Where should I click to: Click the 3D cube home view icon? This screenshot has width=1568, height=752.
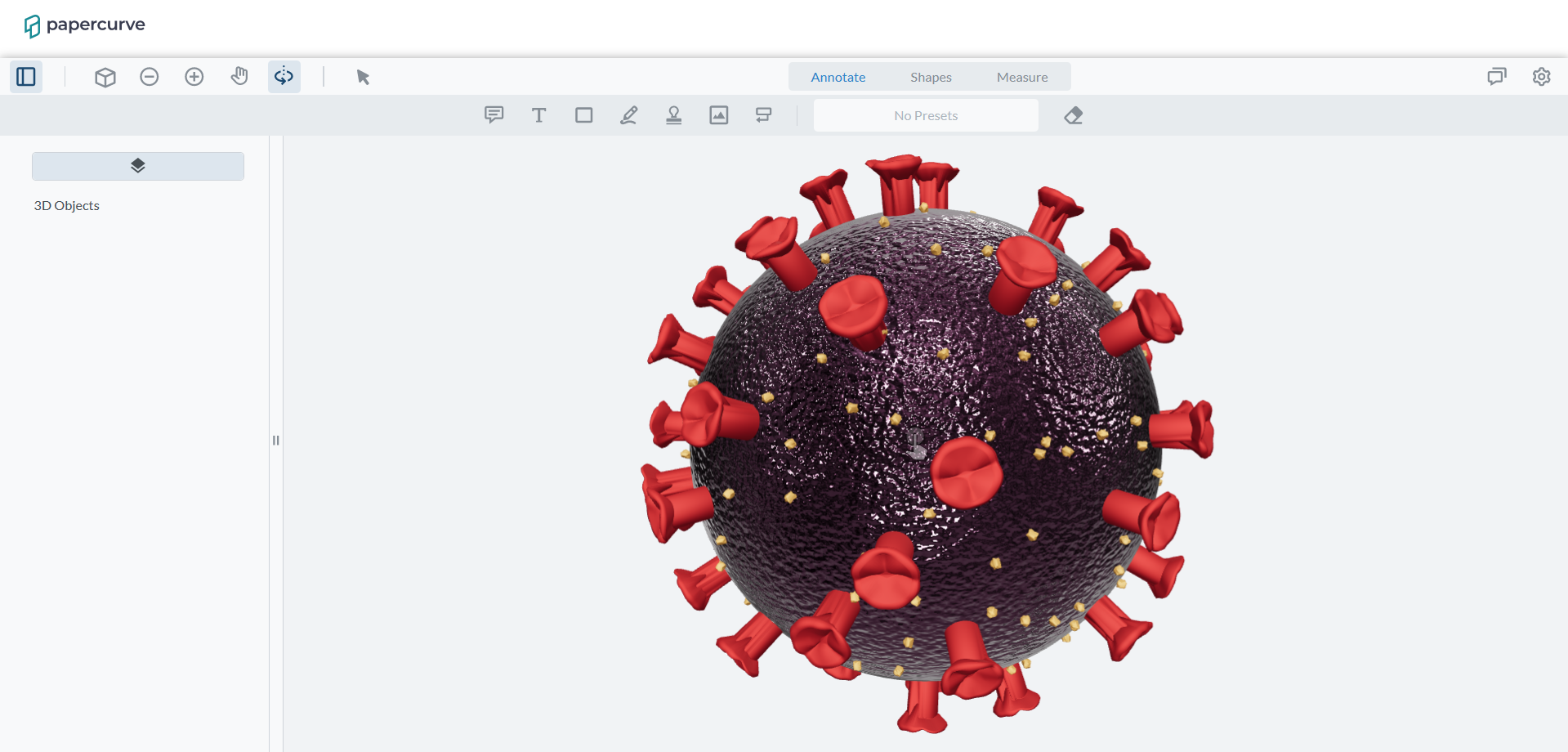pos(105,76)
